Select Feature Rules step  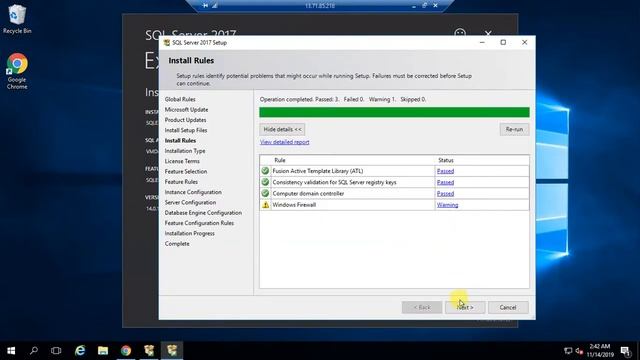pos(181,182)
